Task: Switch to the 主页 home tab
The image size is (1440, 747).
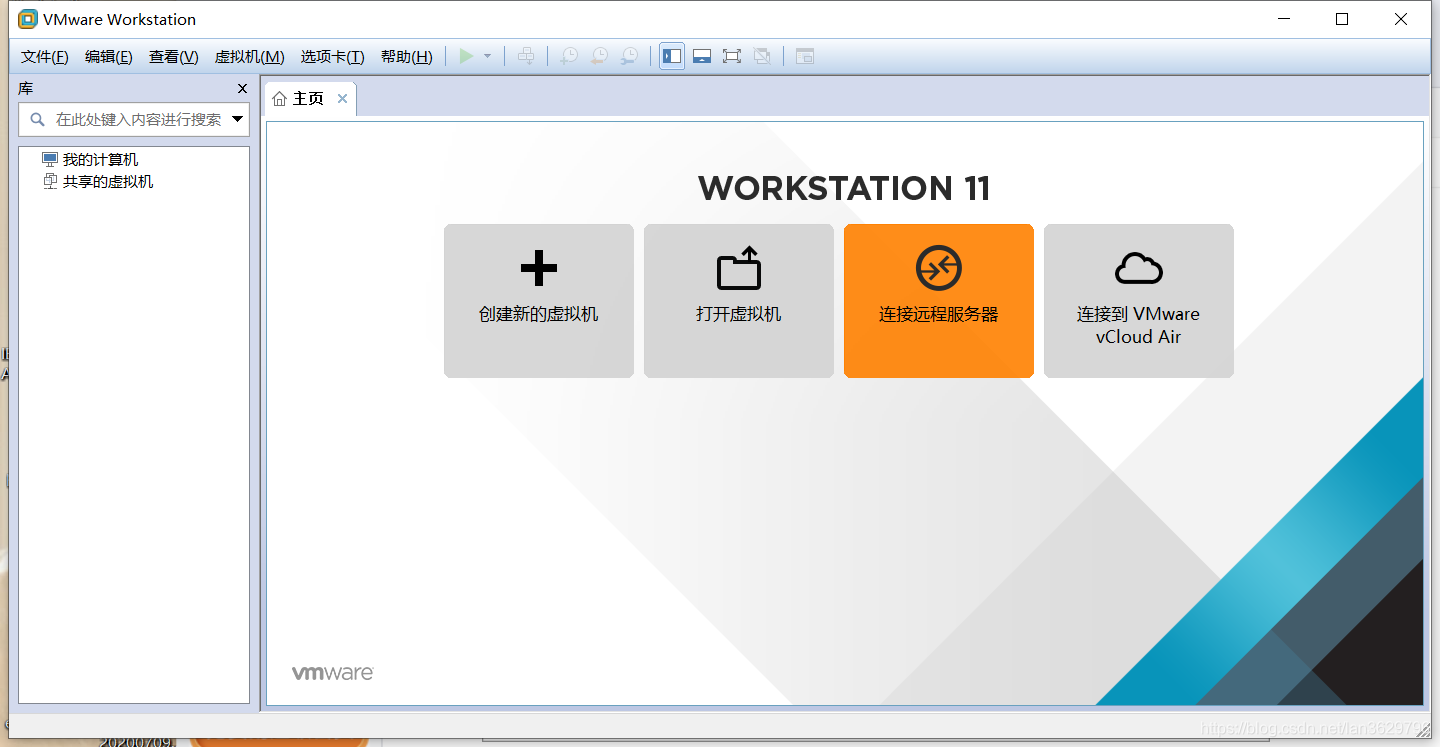Action: [309, 99]
